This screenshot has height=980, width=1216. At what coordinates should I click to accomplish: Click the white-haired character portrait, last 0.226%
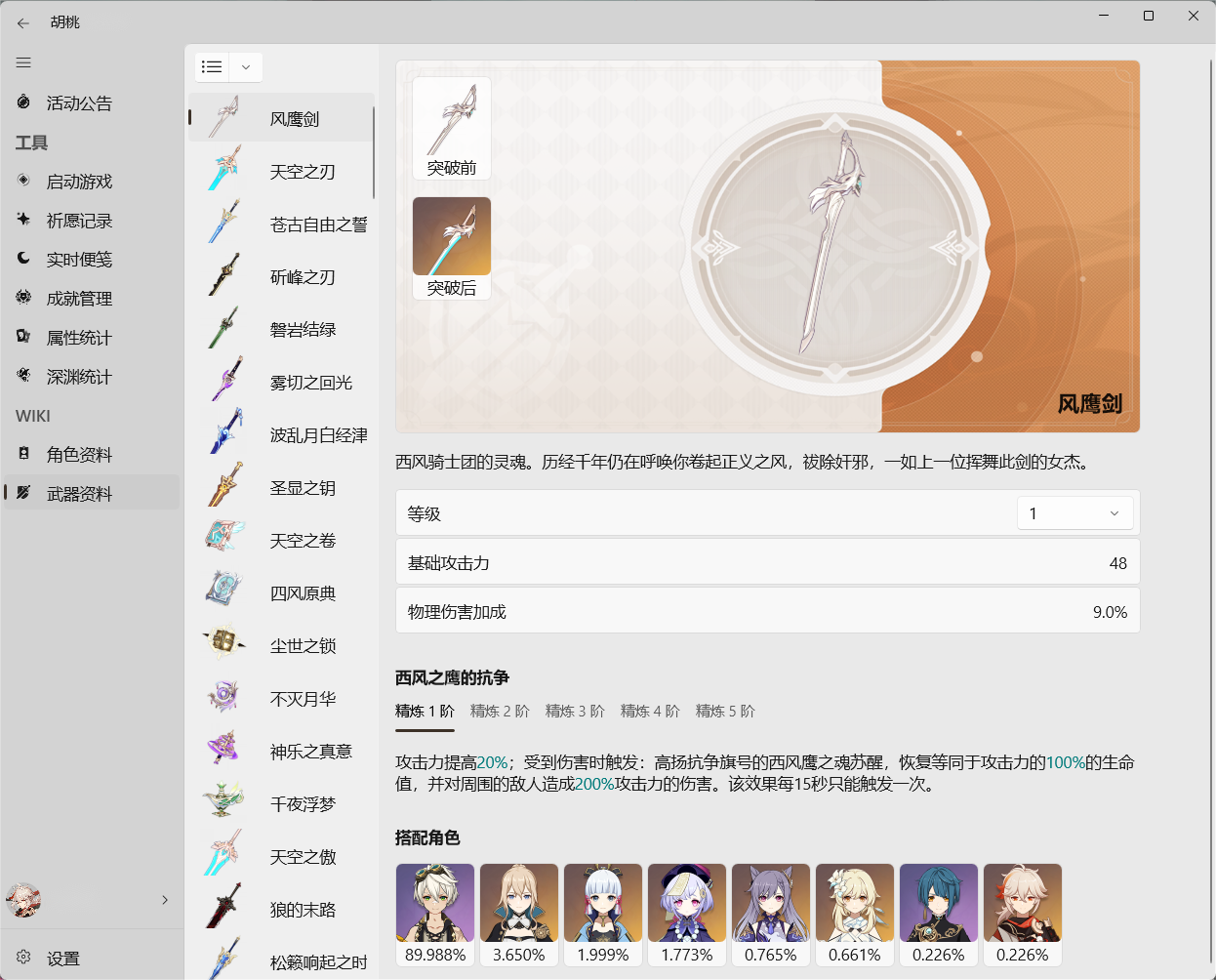pos(1023,915)
